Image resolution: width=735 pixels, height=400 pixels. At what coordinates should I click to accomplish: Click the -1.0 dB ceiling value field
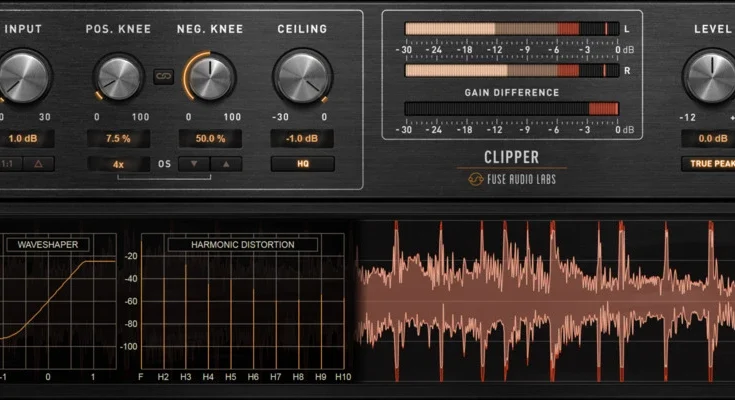pos(302,139)
